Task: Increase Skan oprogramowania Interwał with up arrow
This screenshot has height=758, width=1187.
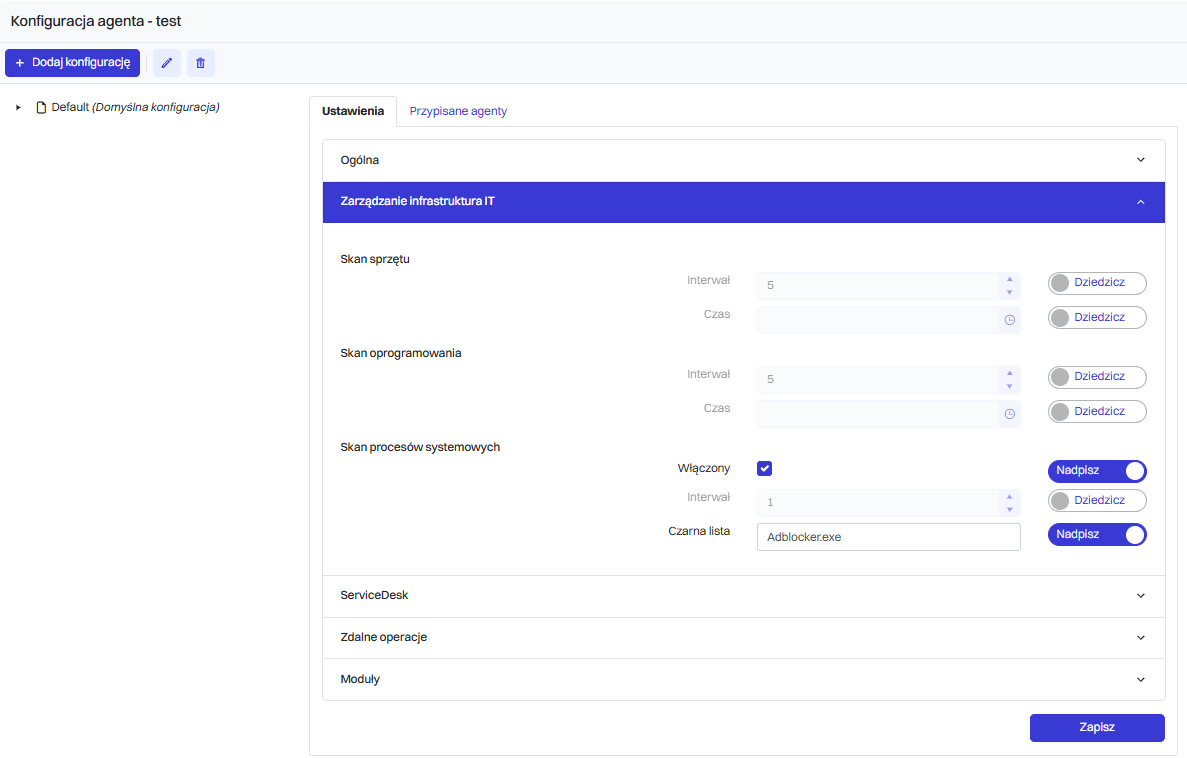Action: (x=1009, y=373)
